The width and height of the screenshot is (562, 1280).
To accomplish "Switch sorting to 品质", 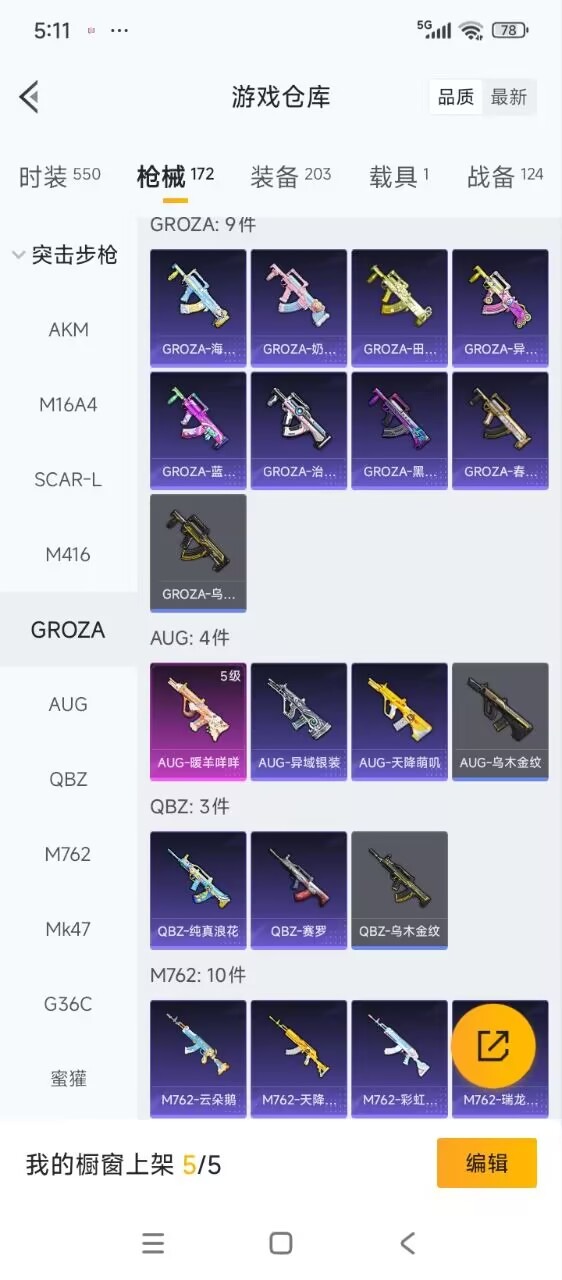I will point(456,97).
